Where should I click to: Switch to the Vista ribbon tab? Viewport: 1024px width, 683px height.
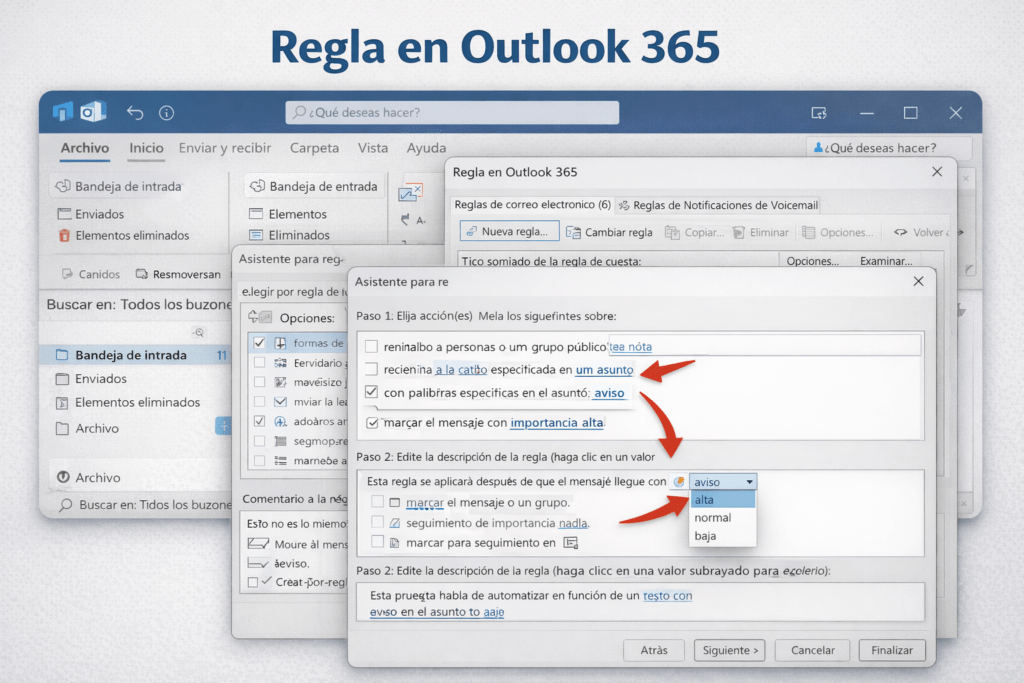372,147
